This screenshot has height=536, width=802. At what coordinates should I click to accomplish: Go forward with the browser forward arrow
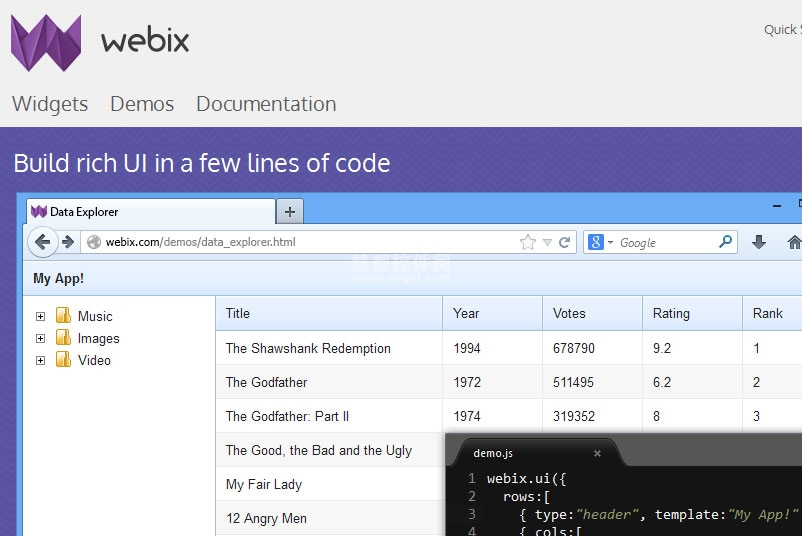pyautogui.click(x=68, y=242)
